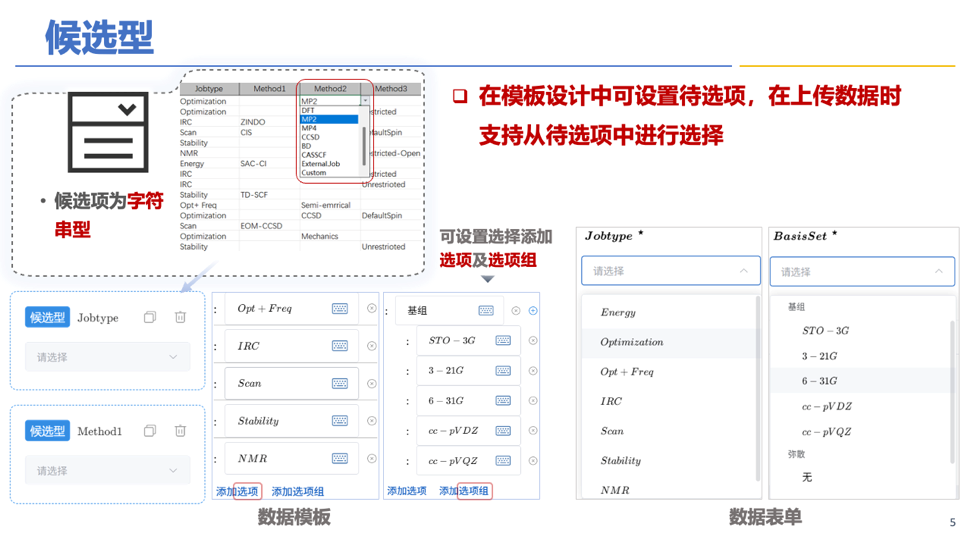
Task: Pick 6-31G from the BasisSet list
Action: coord(819,381)
